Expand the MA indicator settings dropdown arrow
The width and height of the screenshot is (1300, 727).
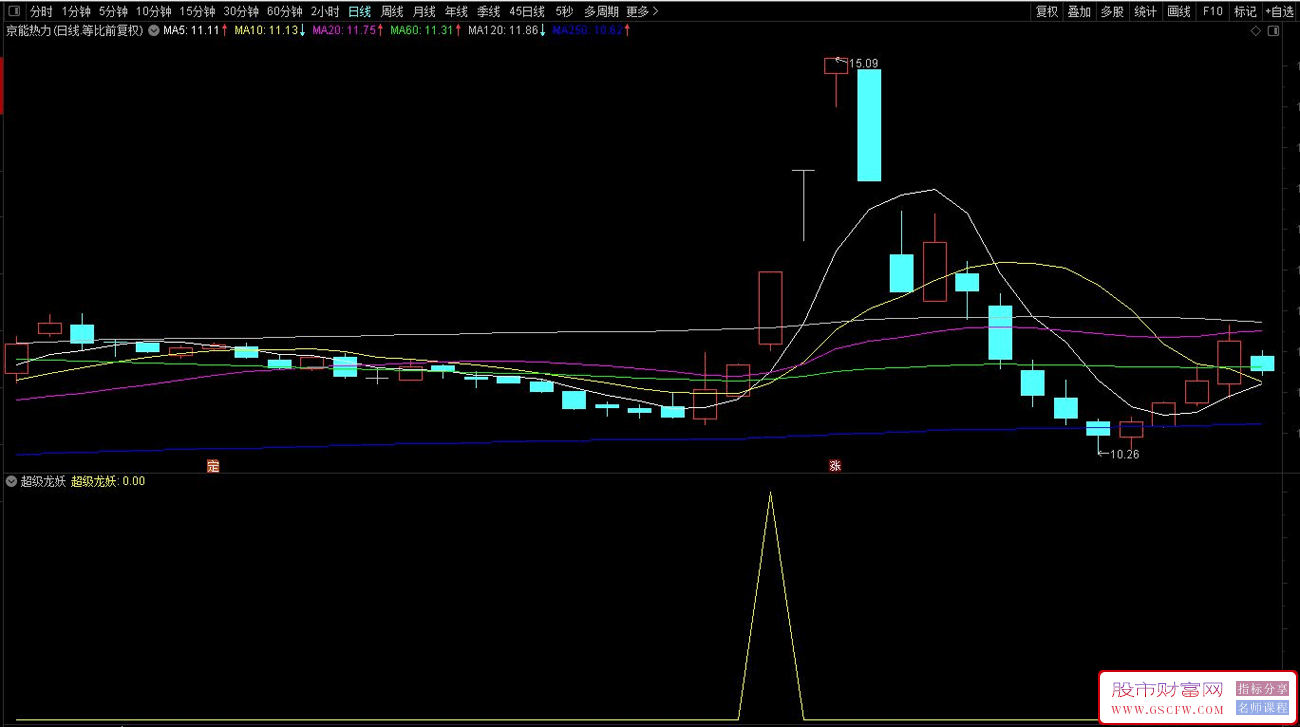coord(154,31)
